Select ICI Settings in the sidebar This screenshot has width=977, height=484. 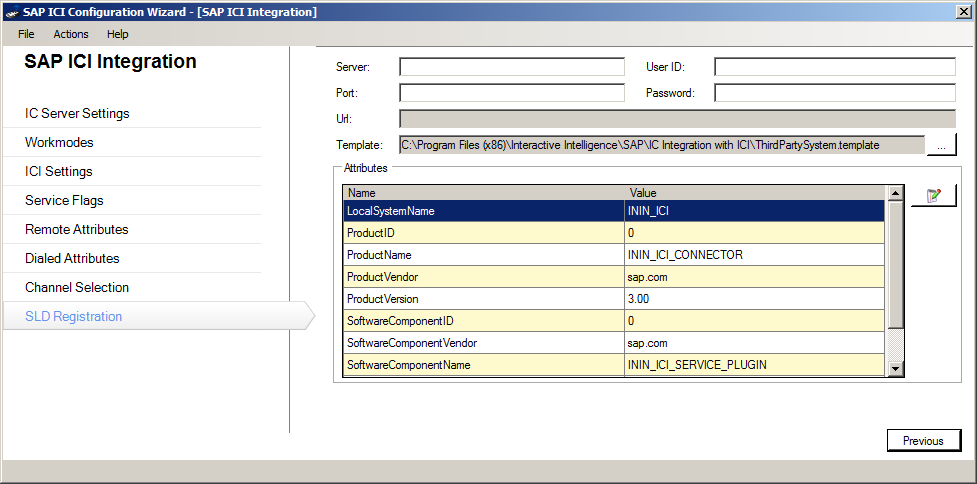pyautogui.click(x=59, y=172)
